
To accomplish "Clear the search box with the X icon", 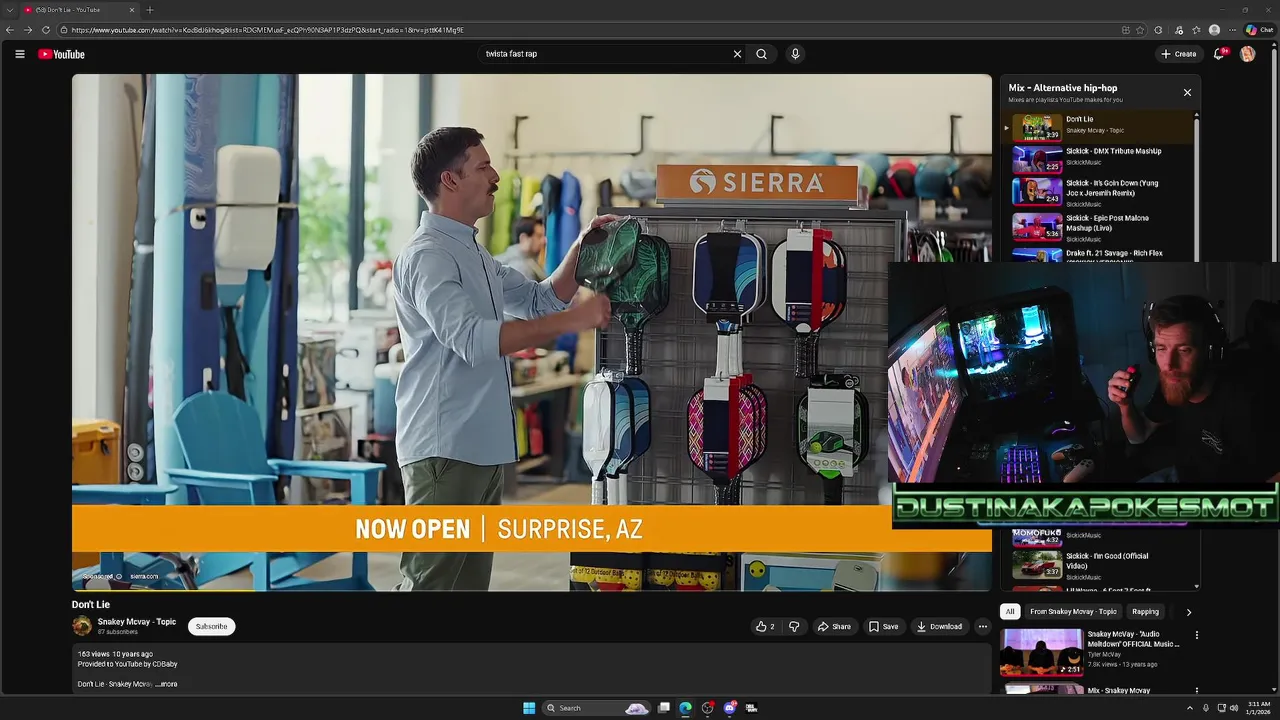I will tap(737, 54).
